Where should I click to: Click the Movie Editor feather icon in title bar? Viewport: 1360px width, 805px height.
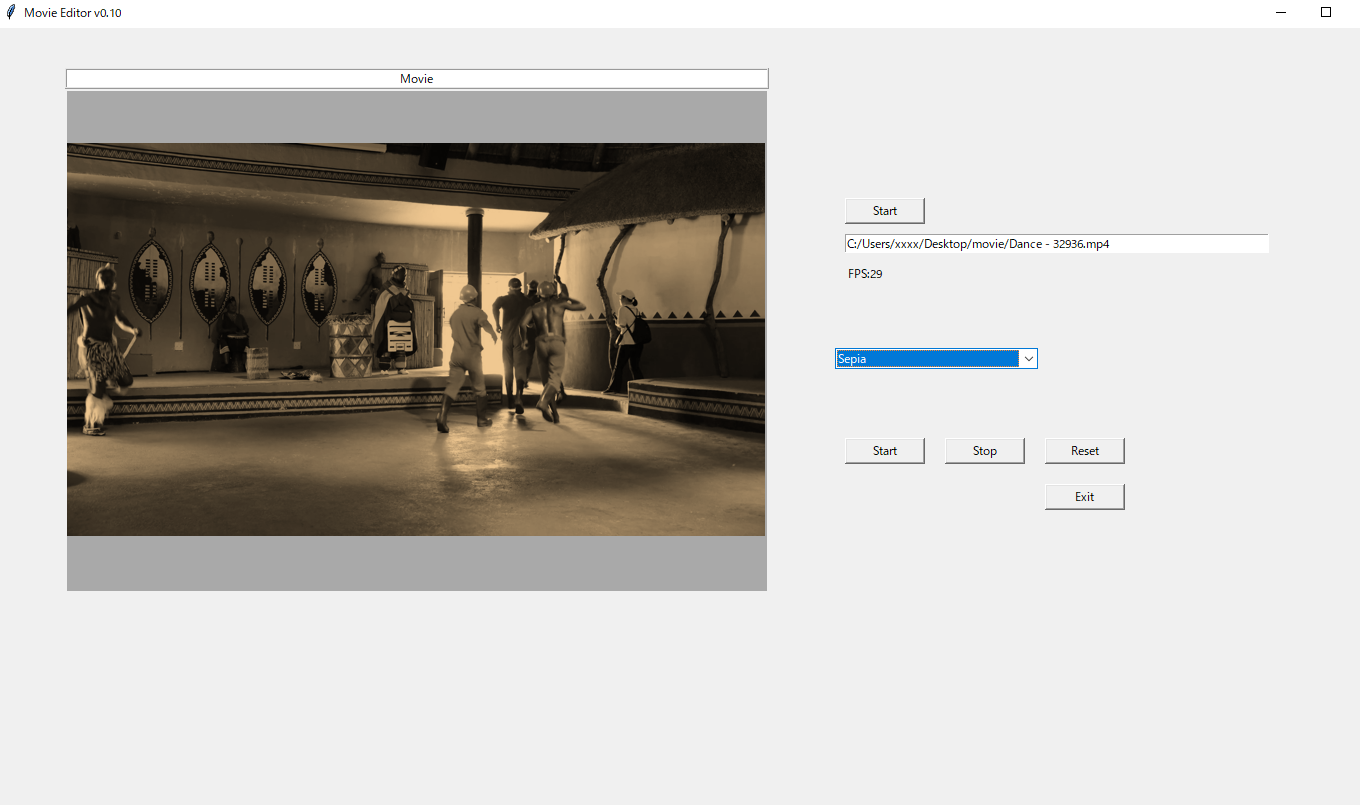pyautogui.click(x=11, y=13)
